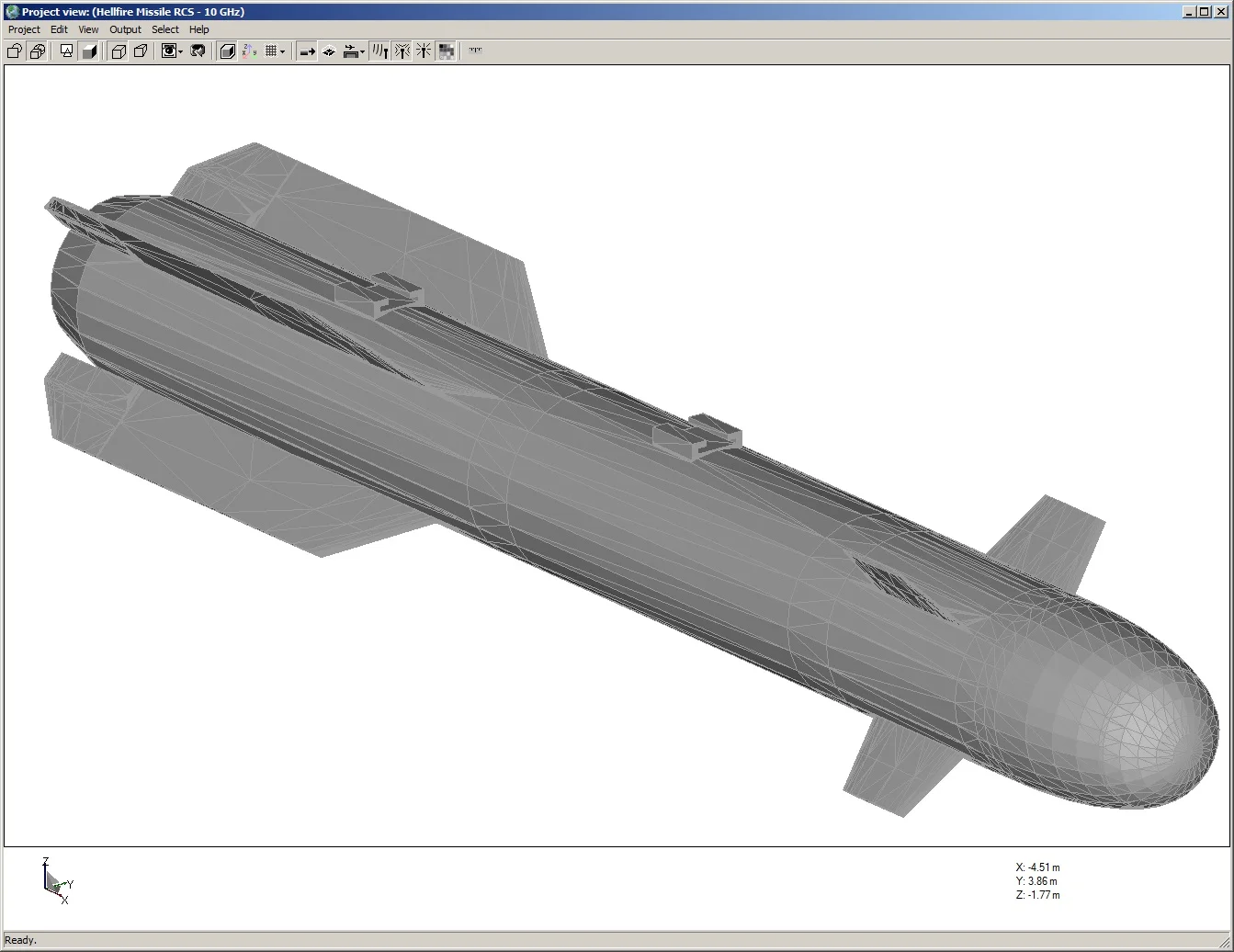Click the shaded cube render icon

(x=227, y=51)
